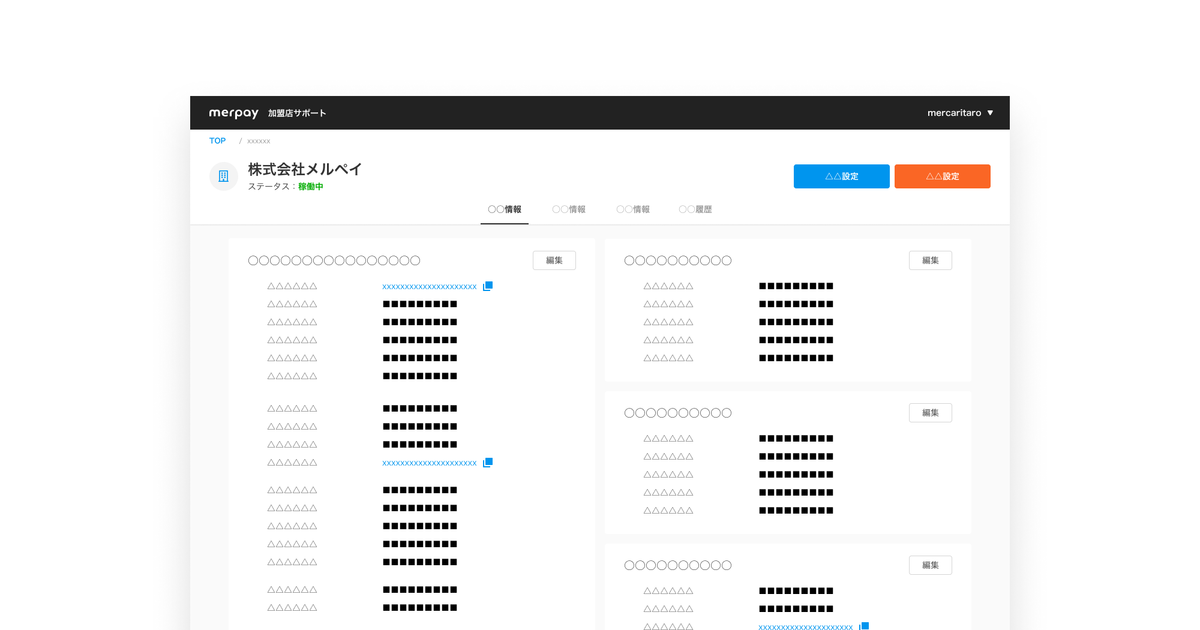The width and height of the screenshot is (1200, 630).
Task: Switch to the second 〇〇情報 tab
Action: pyautogui.click(x=569, y=210)
